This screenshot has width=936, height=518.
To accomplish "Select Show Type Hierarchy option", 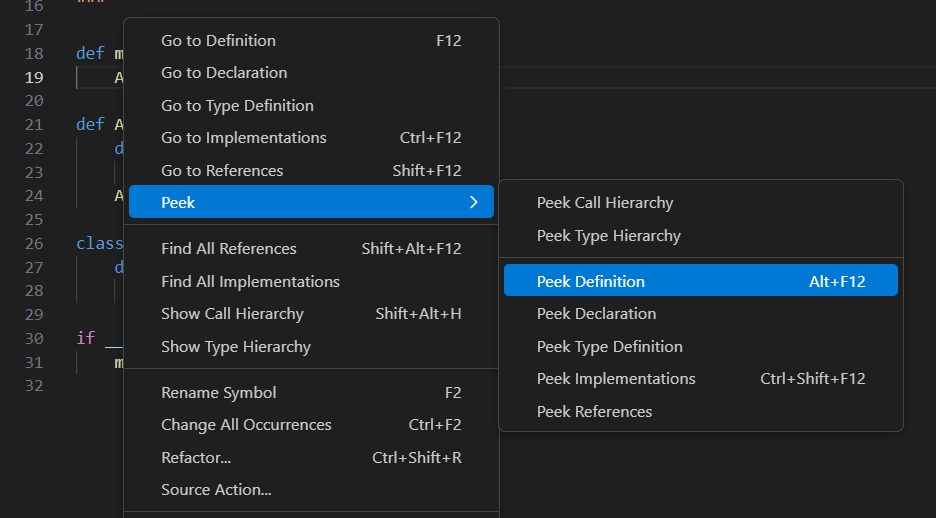I will pyautogui.click(x=236, y=347).
